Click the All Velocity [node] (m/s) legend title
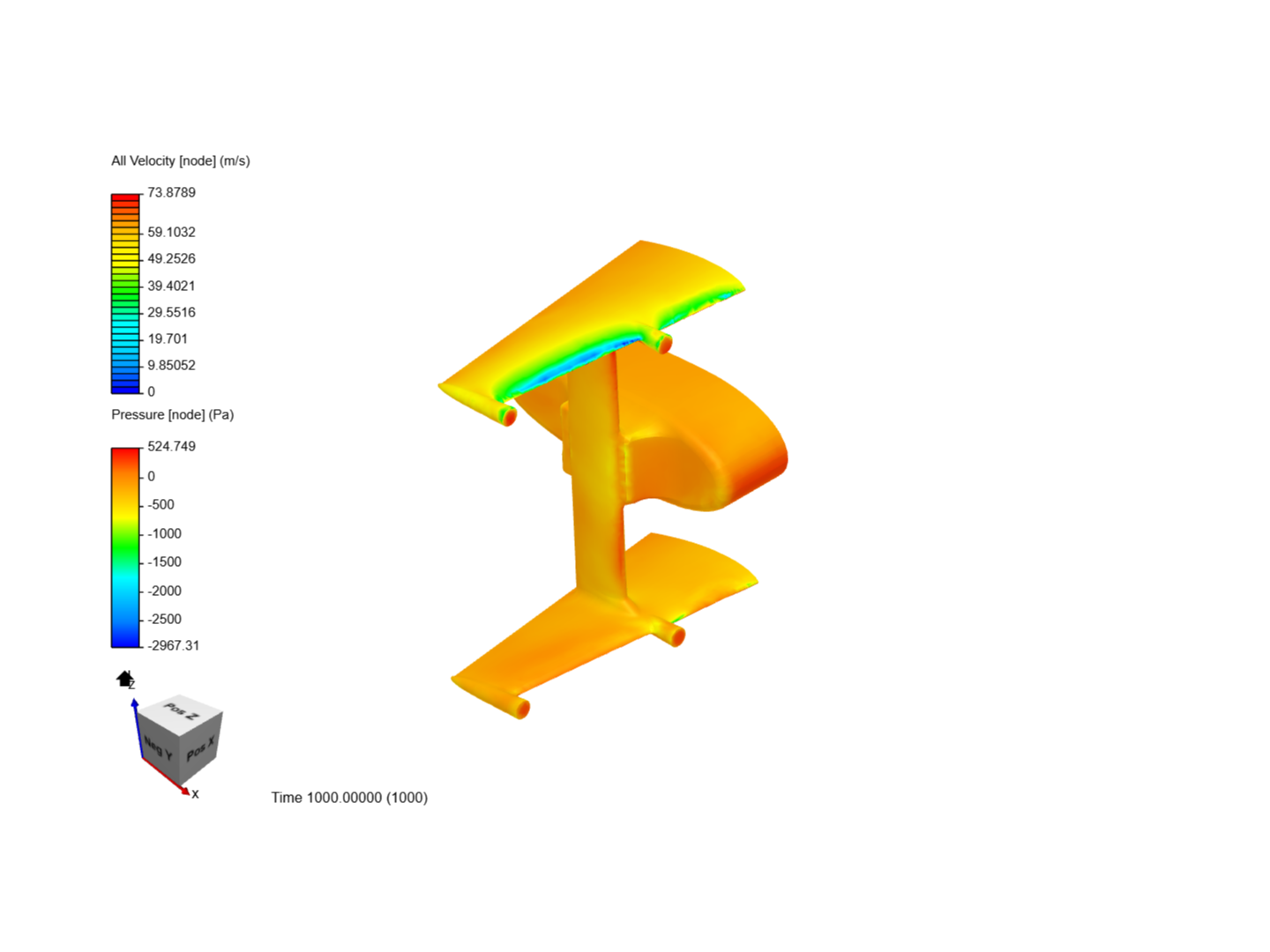The height and width of the screenshot is (952, 1270). (x=181, y=160)
